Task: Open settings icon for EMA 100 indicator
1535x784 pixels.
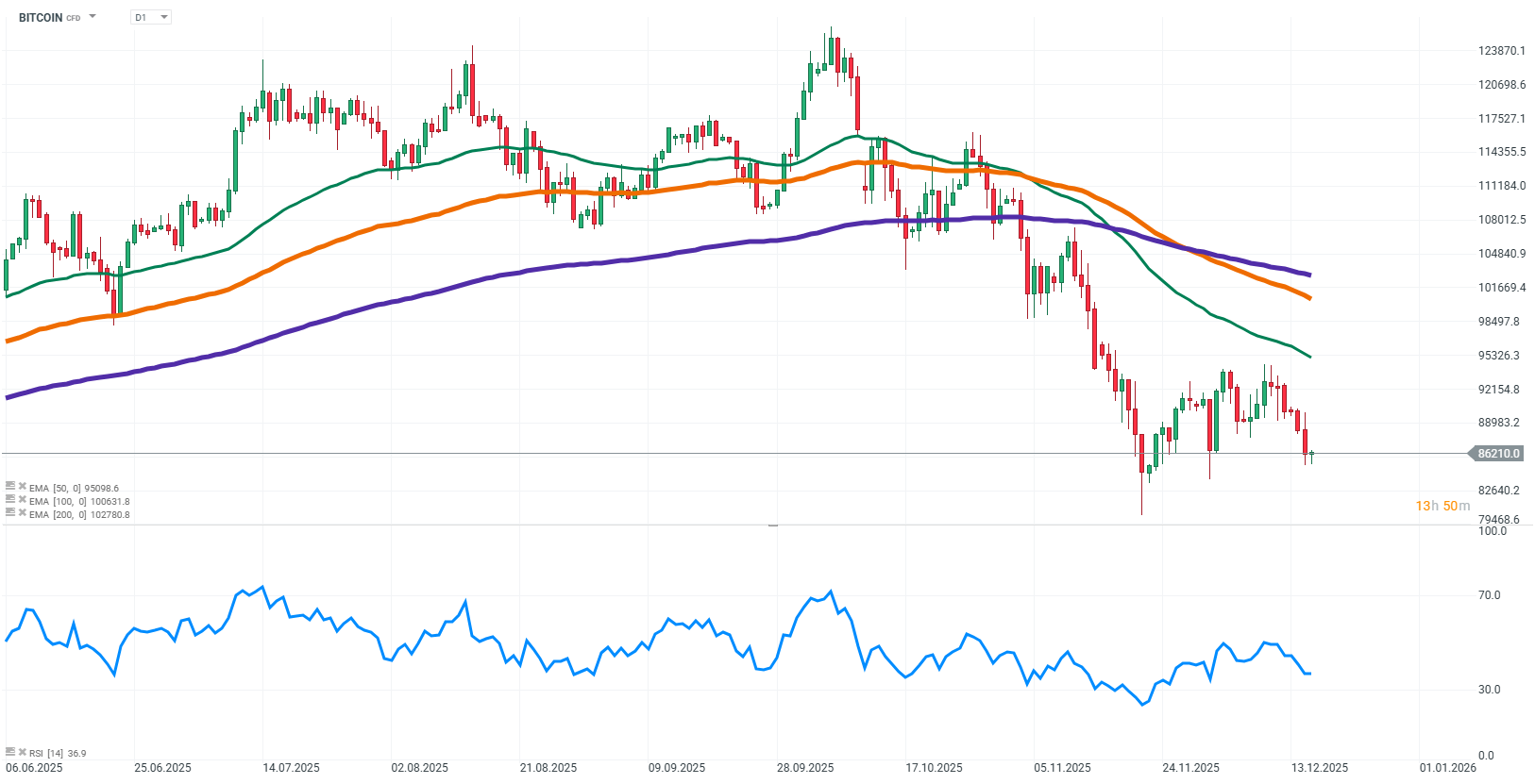Action: [10, 500]
